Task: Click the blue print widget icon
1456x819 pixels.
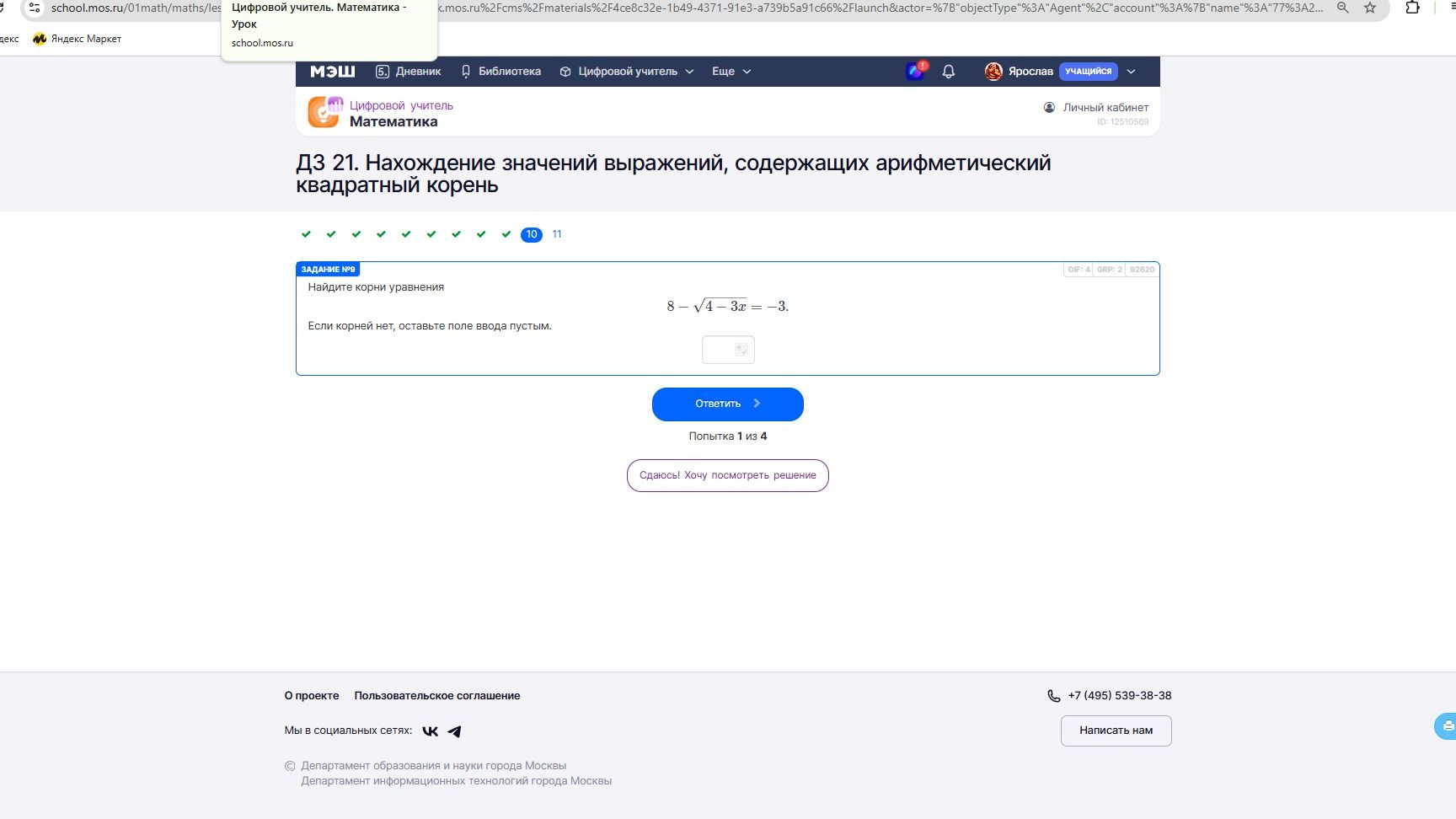Action: click(1447, 725)
